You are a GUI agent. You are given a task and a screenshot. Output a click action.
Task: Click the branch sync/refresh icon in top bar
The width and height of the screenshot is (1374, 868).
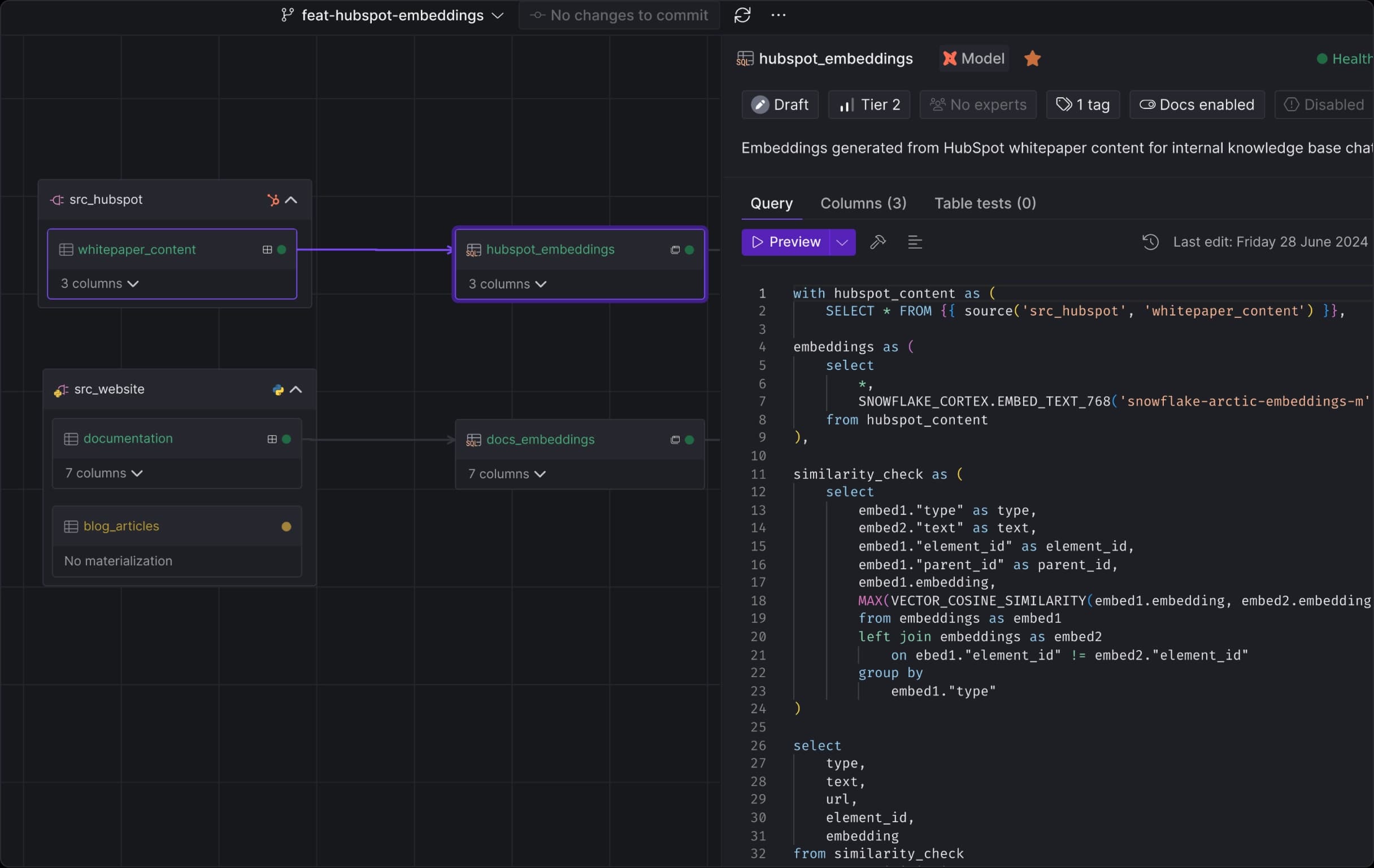pos(741,15)
